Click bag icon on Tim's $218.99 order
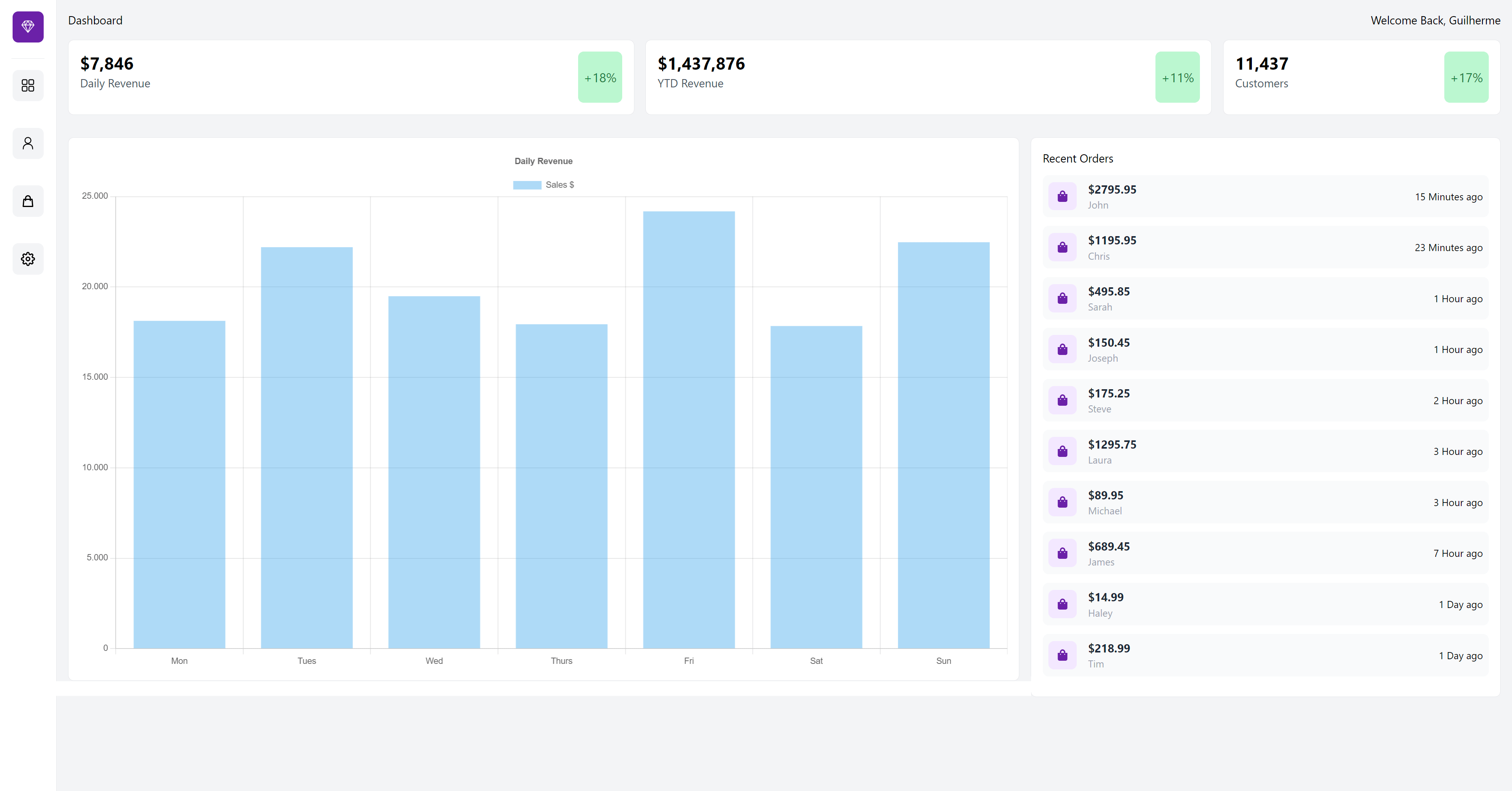1512x791 pixels. 1062,656
